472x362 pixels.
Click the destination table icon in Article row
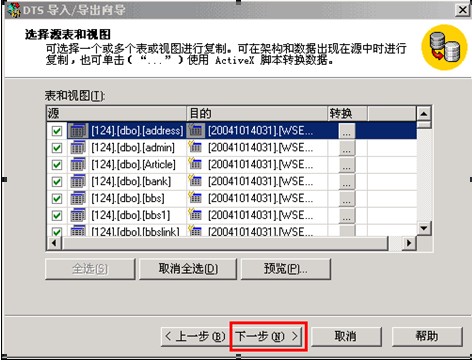[195, 164]
